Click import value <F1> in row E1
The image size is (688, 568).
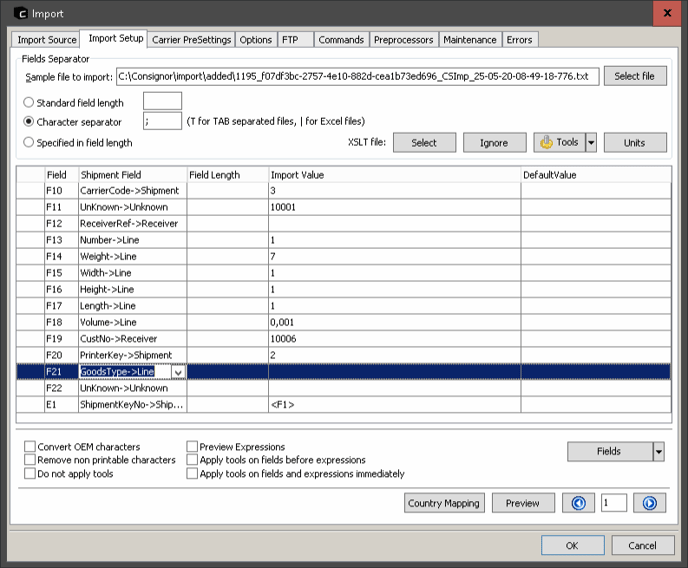coord(394,404)
